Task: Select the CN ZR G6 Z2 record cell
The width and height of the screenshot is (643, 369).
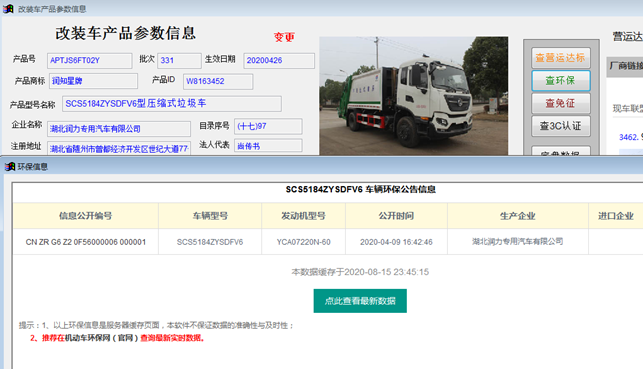Action: (86, 242)
